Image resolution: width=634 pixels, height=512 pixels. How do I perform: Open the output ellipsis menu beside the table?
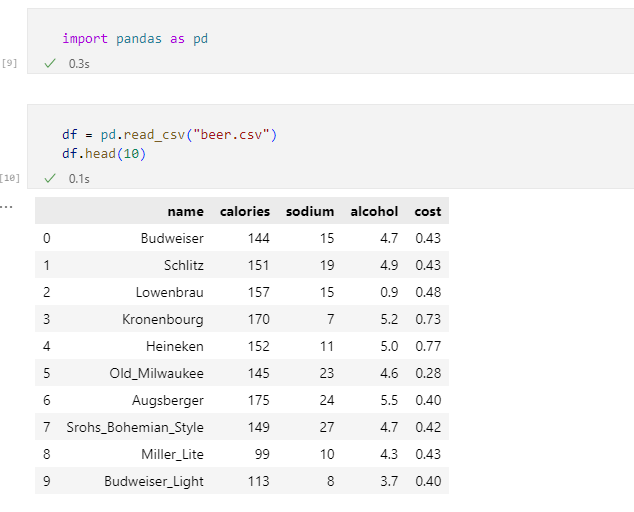[x=7, y=206]
